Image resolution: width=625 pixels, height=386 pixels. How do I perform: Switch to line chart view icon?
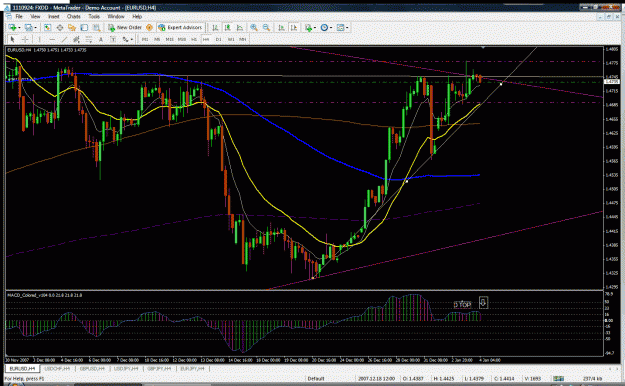(240, 27)
